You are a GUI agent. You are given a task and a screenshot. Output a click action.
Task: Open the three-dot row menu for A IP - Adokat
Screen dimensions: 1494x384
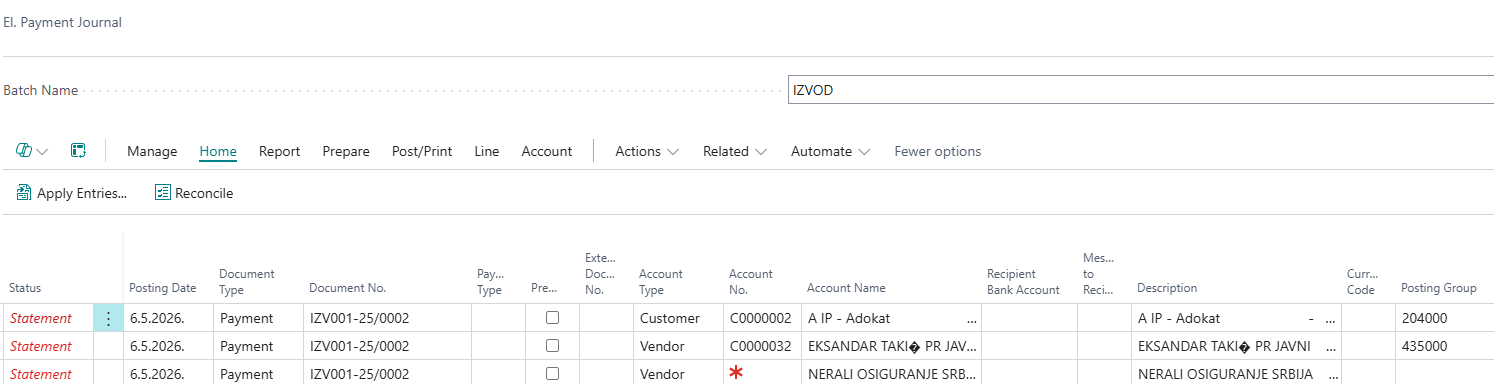[x=108, y=318]
